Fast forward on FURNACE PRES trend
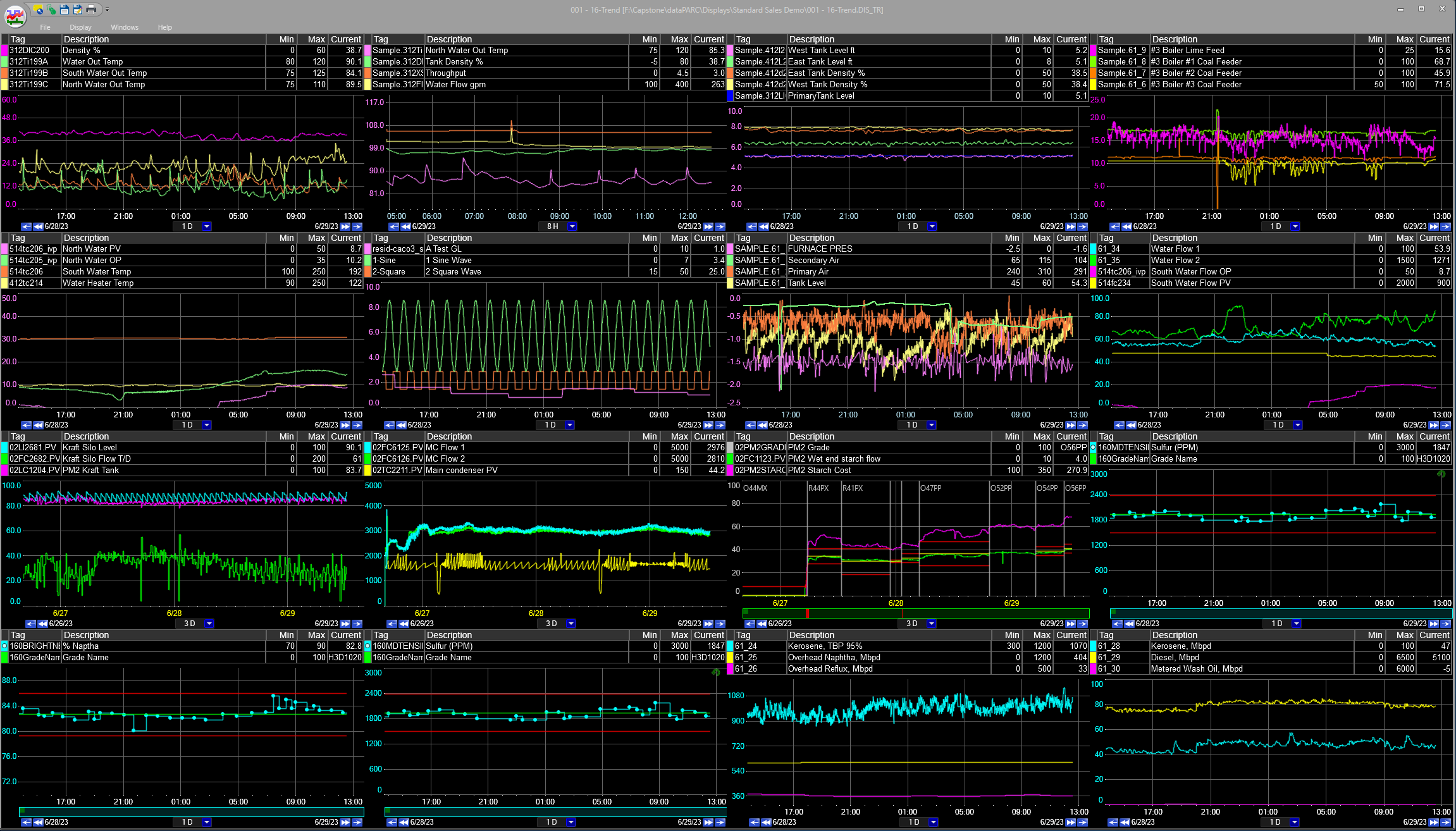1456x831 pixels. (x=1071, y=425)
